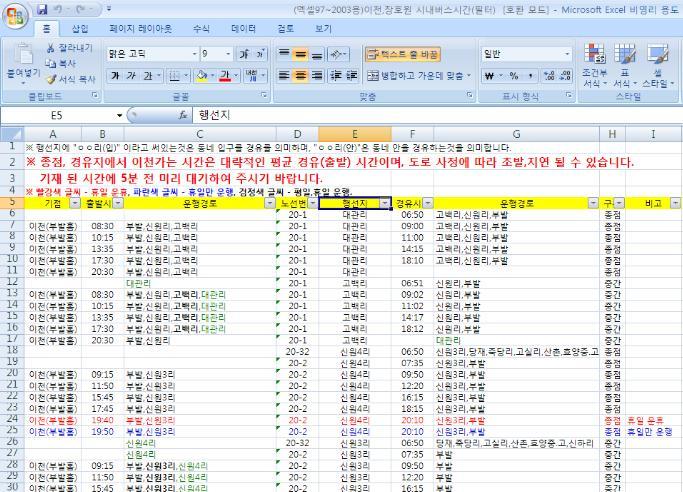Open the 행선지 column filter dropdown
This screenshot has width=683, height=492.
coord(385,203)
